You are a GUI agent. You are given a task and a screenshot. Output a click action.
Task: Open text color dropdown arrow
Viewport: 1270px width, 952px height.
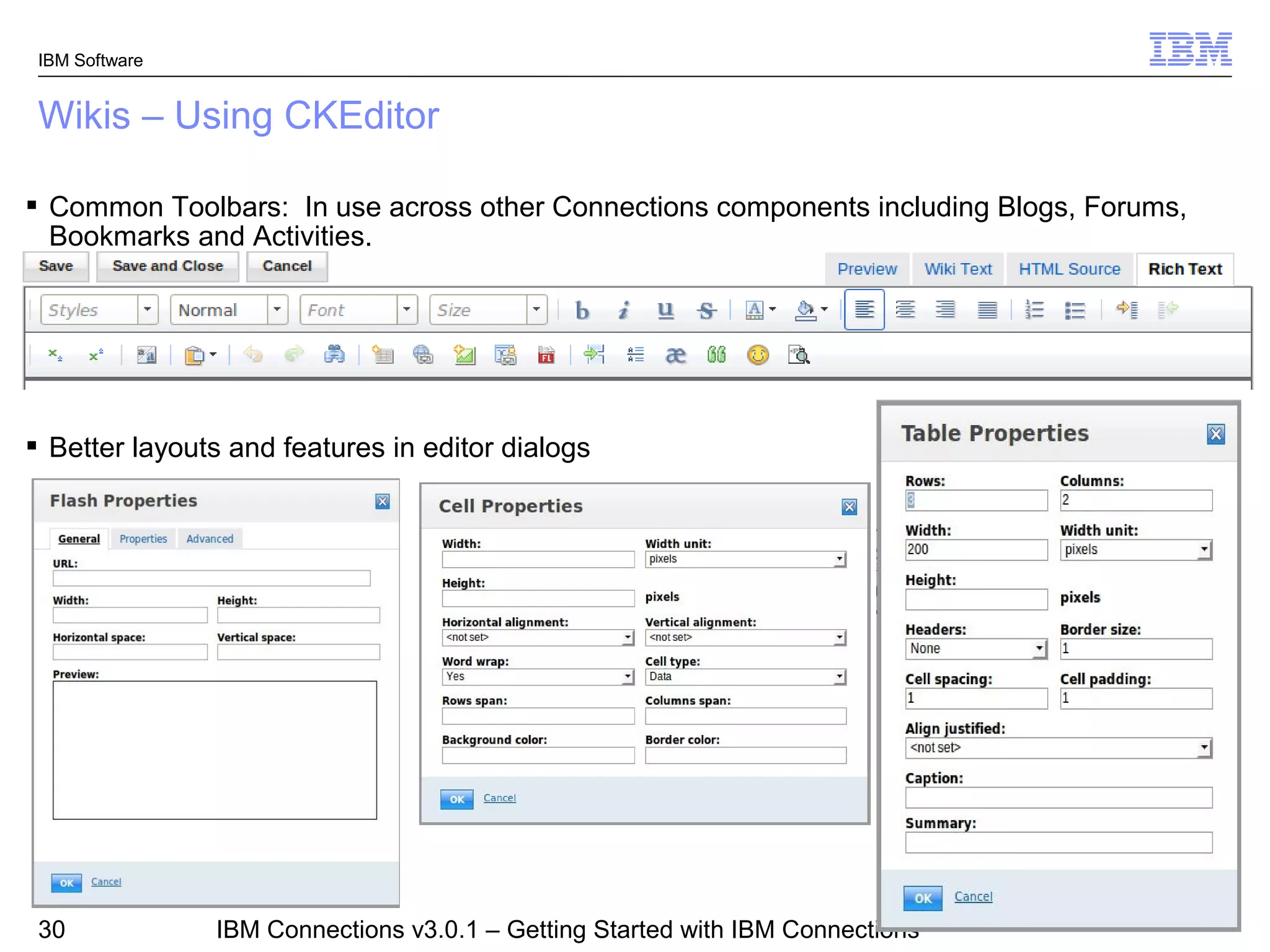(x=773, y=309)
